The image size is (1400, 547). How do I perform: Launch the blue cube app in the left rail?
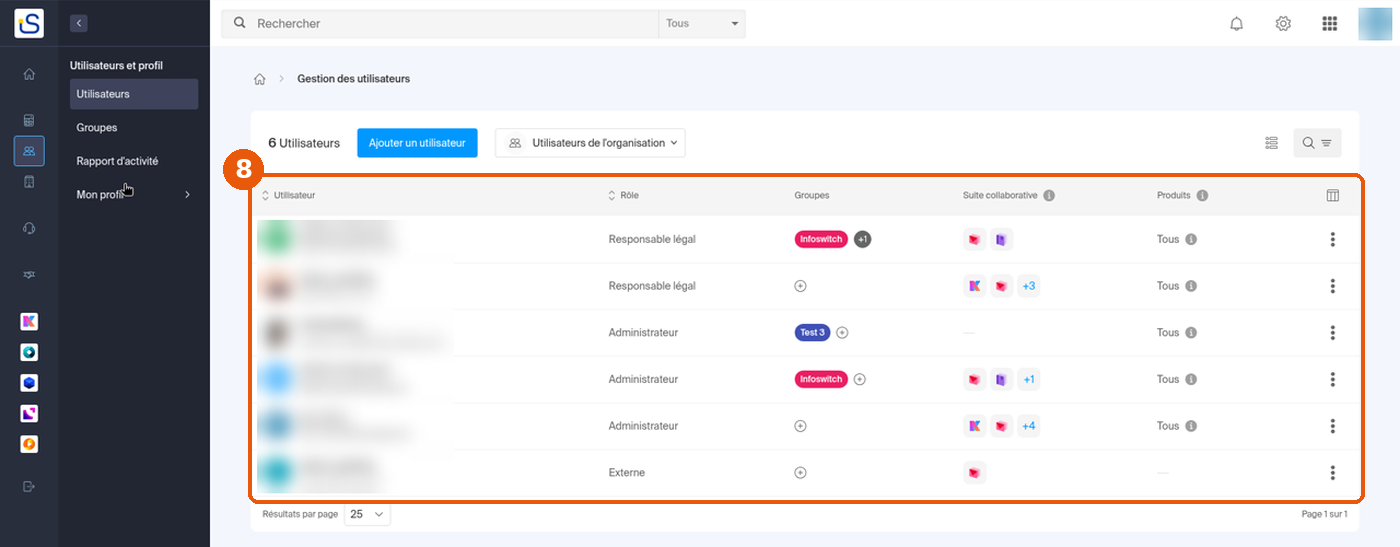click(29, 383)
